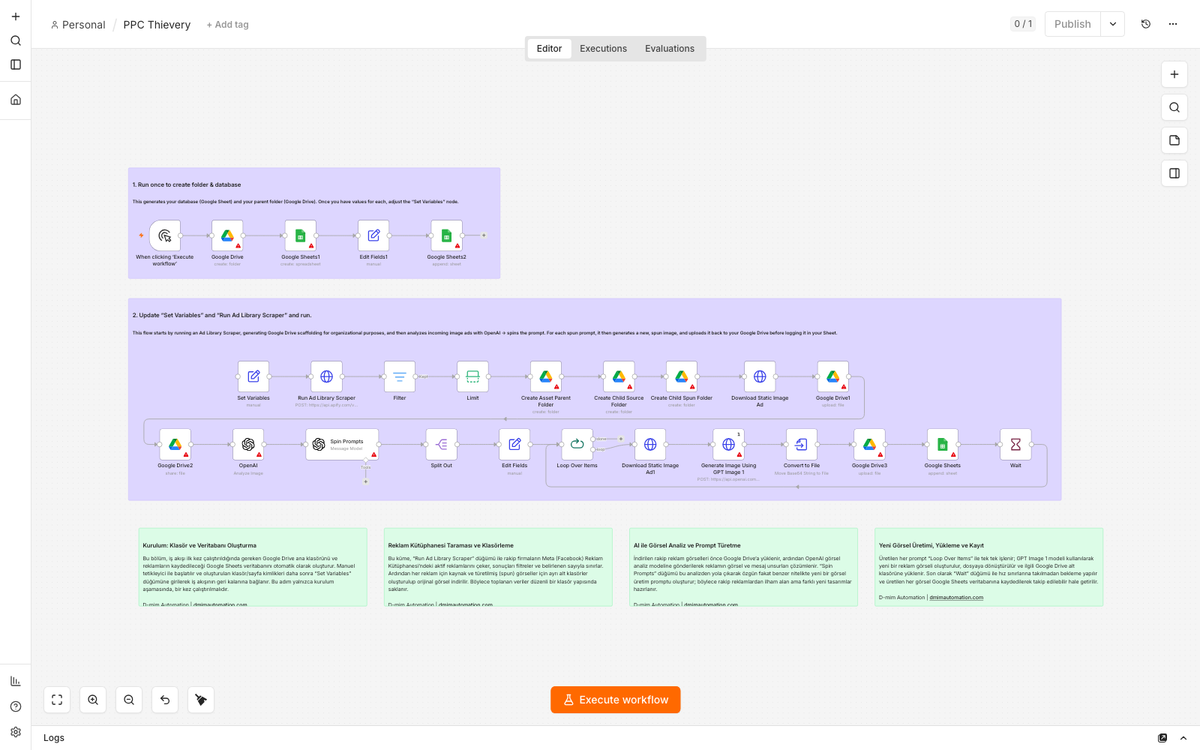Viewport: 1200px width, 750px height.
Task: Click the tidy up workflow button
Action: coord(201,700)
